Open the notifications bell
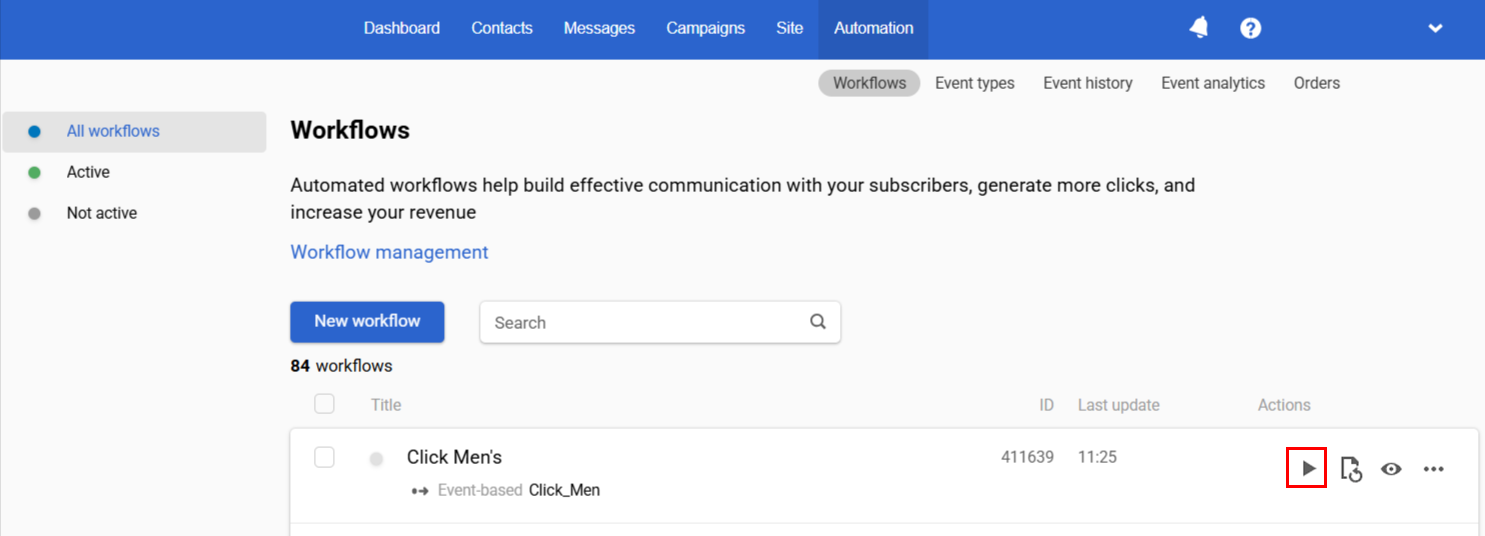 (x=1199, y=28)
